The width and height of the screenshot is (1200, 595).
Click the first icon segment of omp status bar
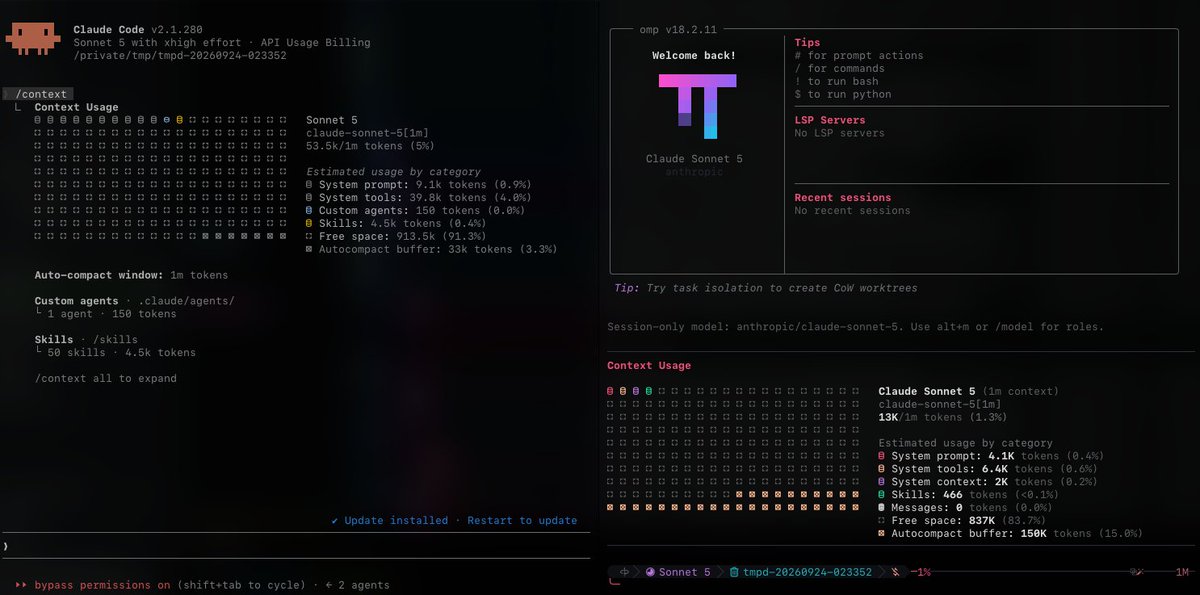(625, 573)
